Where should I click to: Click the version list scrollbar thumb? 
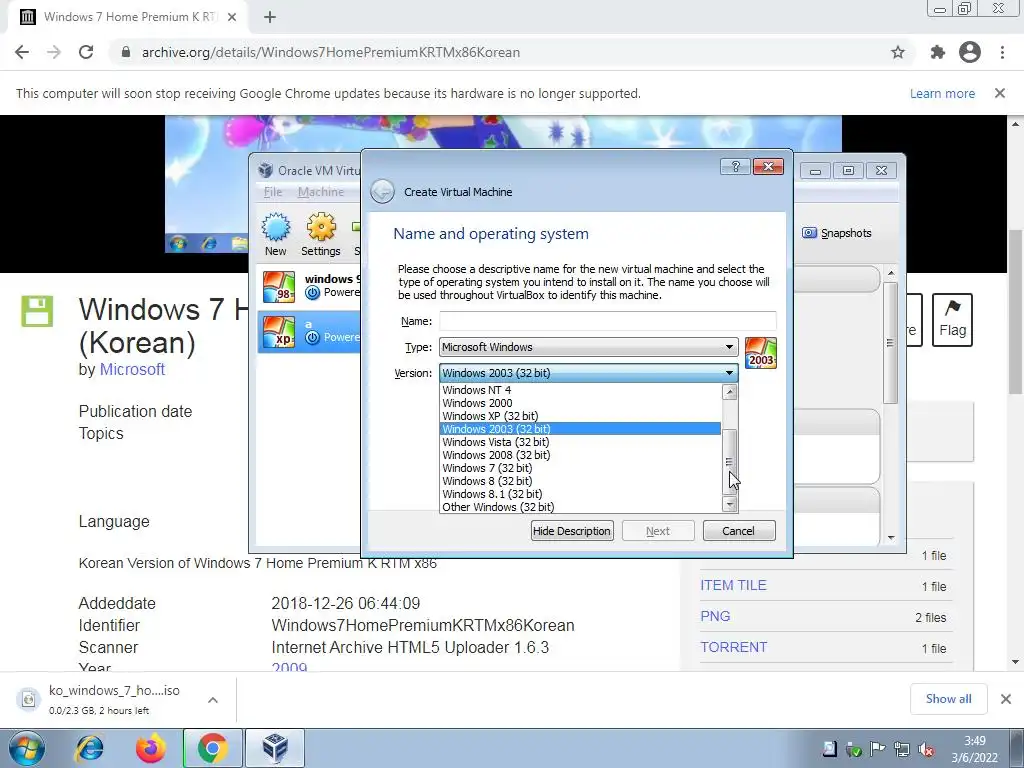coord(729,462)
